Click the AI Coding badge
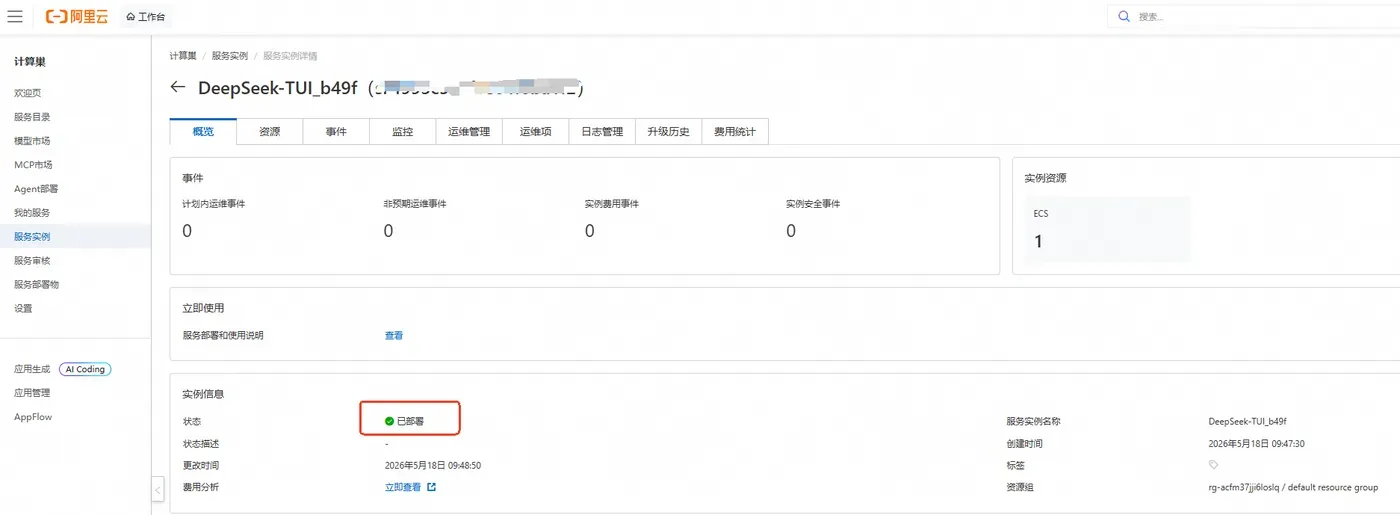Image resolution: width=1400 pixels, height=515 pixels. click(85, 369)
